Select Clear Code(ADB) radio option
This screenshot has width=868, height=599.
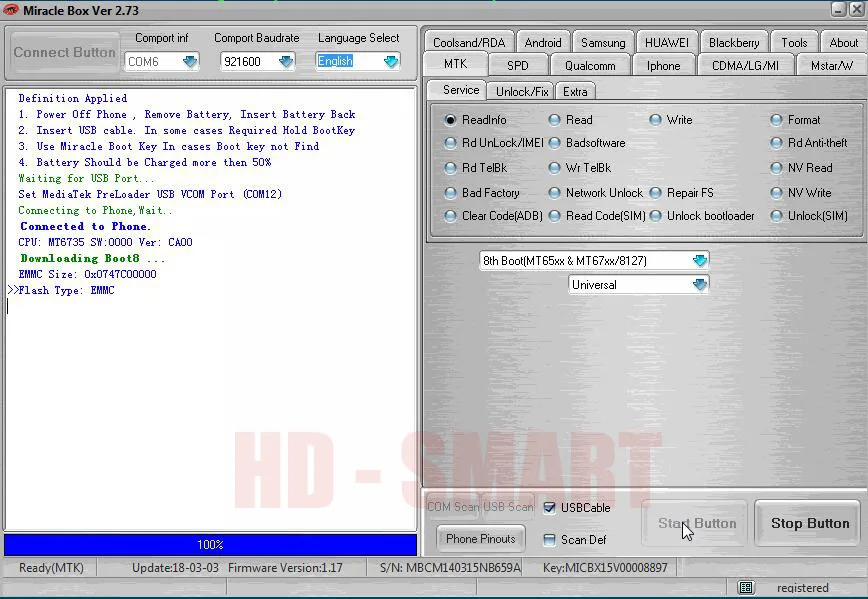click(450, 216)
